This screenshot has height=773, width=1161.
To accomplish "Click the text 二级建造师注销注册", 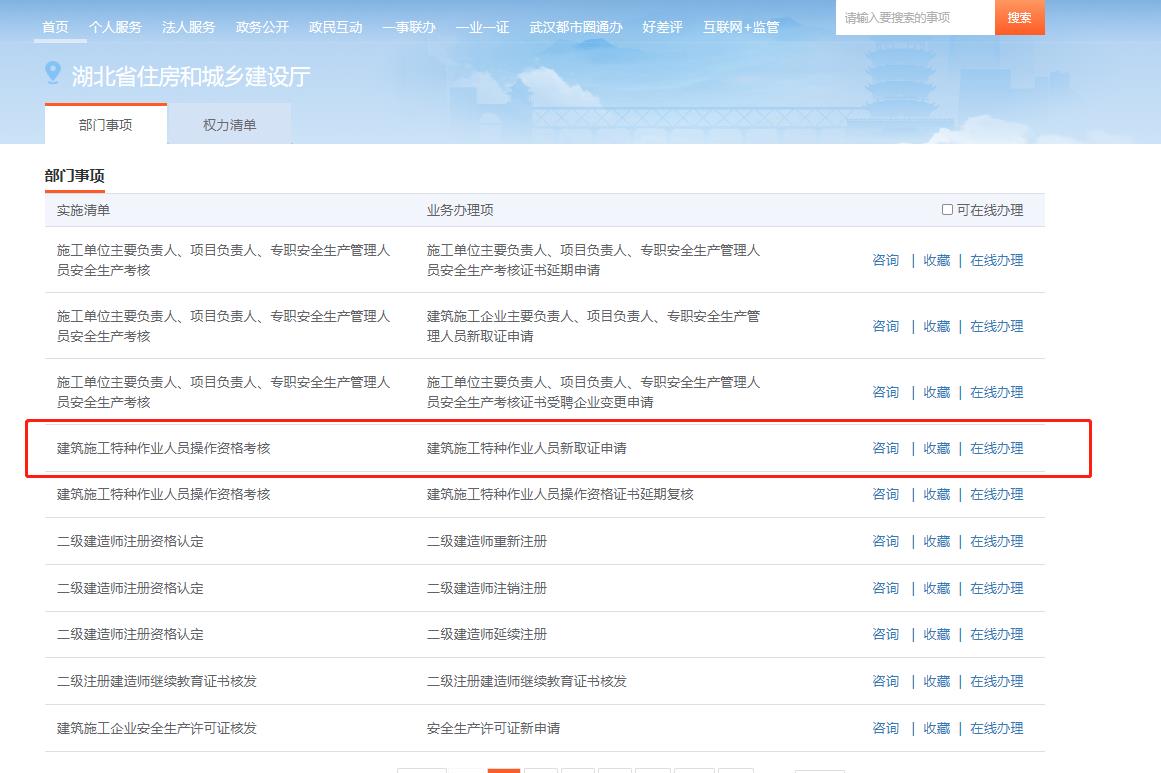I will 486,589.
